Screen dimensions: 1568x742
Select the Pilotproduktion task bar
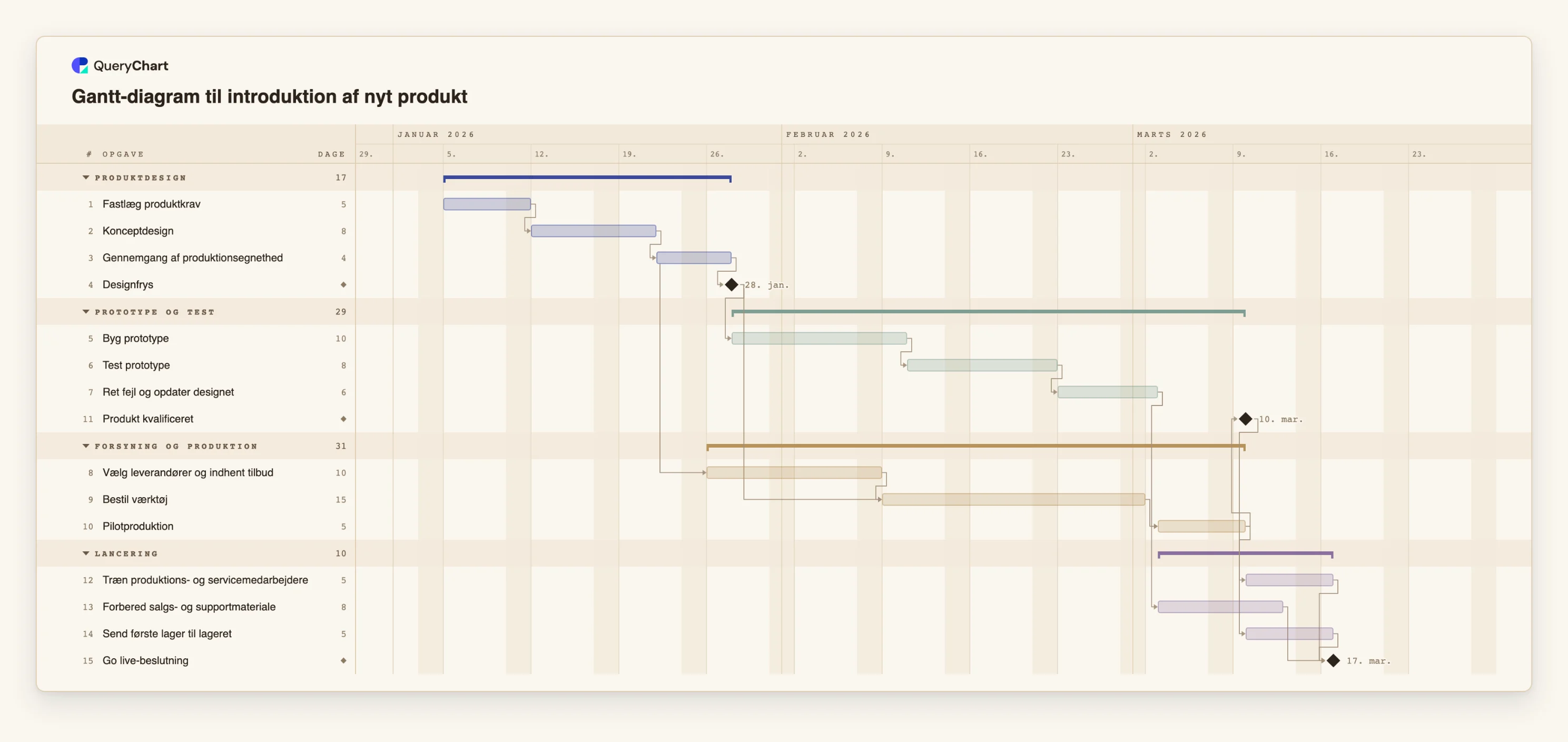(x=1201, y=526)
